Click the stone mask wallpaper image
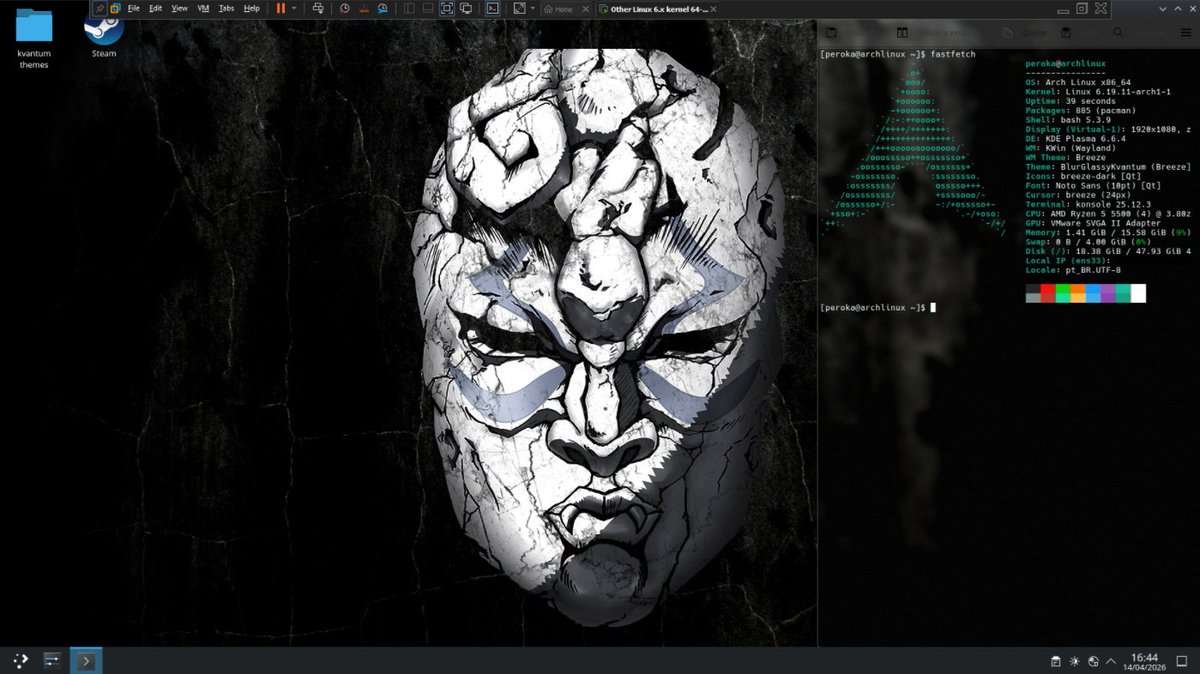Image resolution: width=1200 pixels, height=674 pixels. coord(598,340)
